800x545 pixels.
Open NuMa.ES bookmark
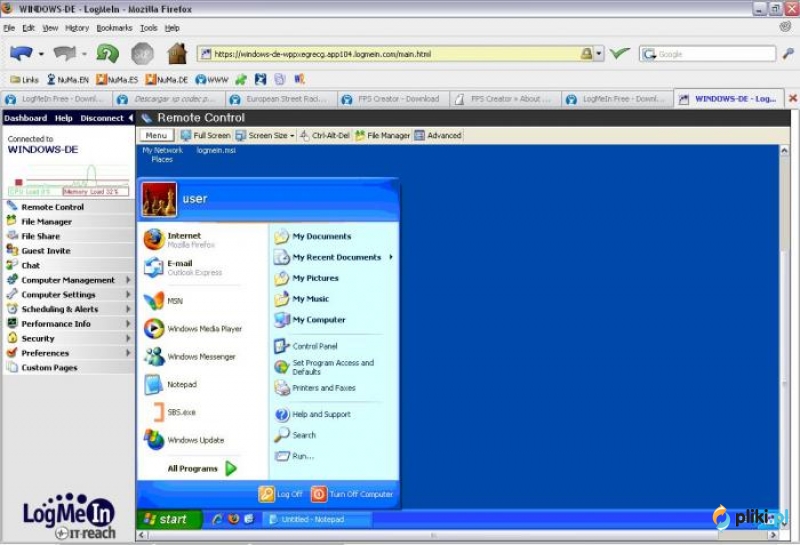point(117,80)
